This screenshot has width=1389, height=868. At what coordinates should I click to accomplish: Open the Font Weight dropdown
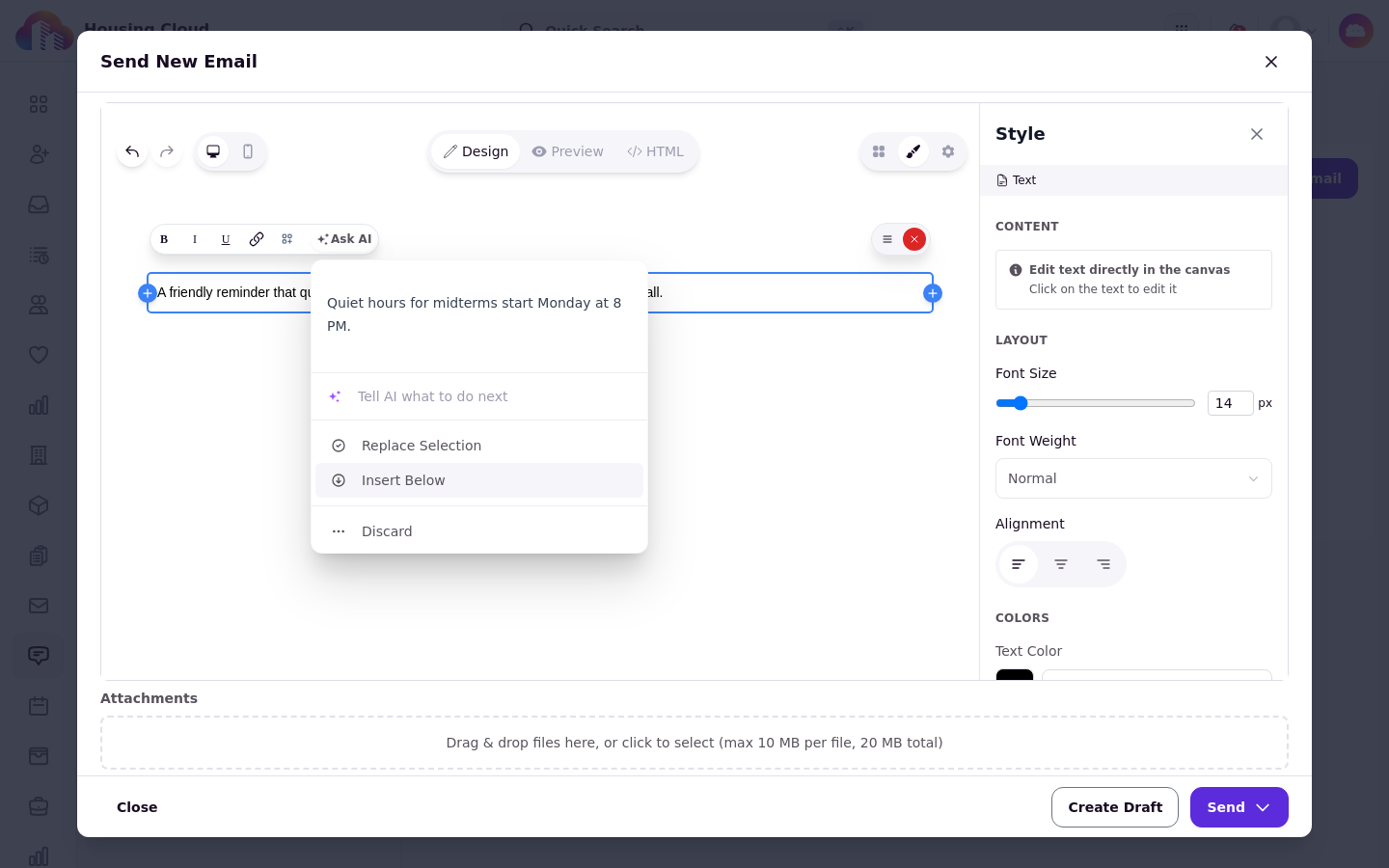tap(1133, 478)
